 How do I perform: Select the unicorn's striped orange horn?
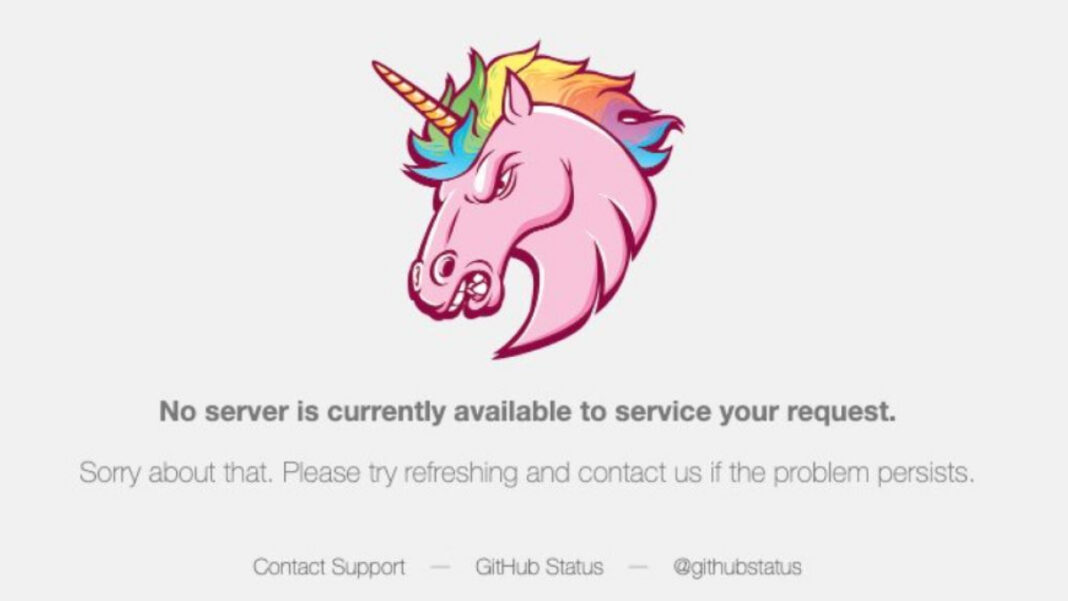[415, 97]
